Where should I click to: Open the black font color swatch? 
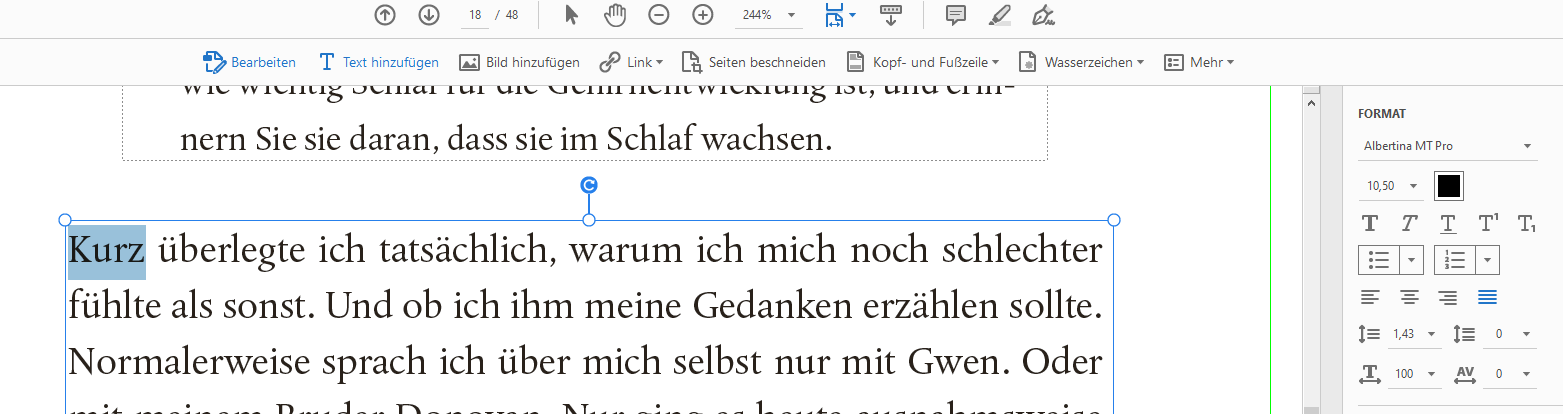tap(1449, 186)
